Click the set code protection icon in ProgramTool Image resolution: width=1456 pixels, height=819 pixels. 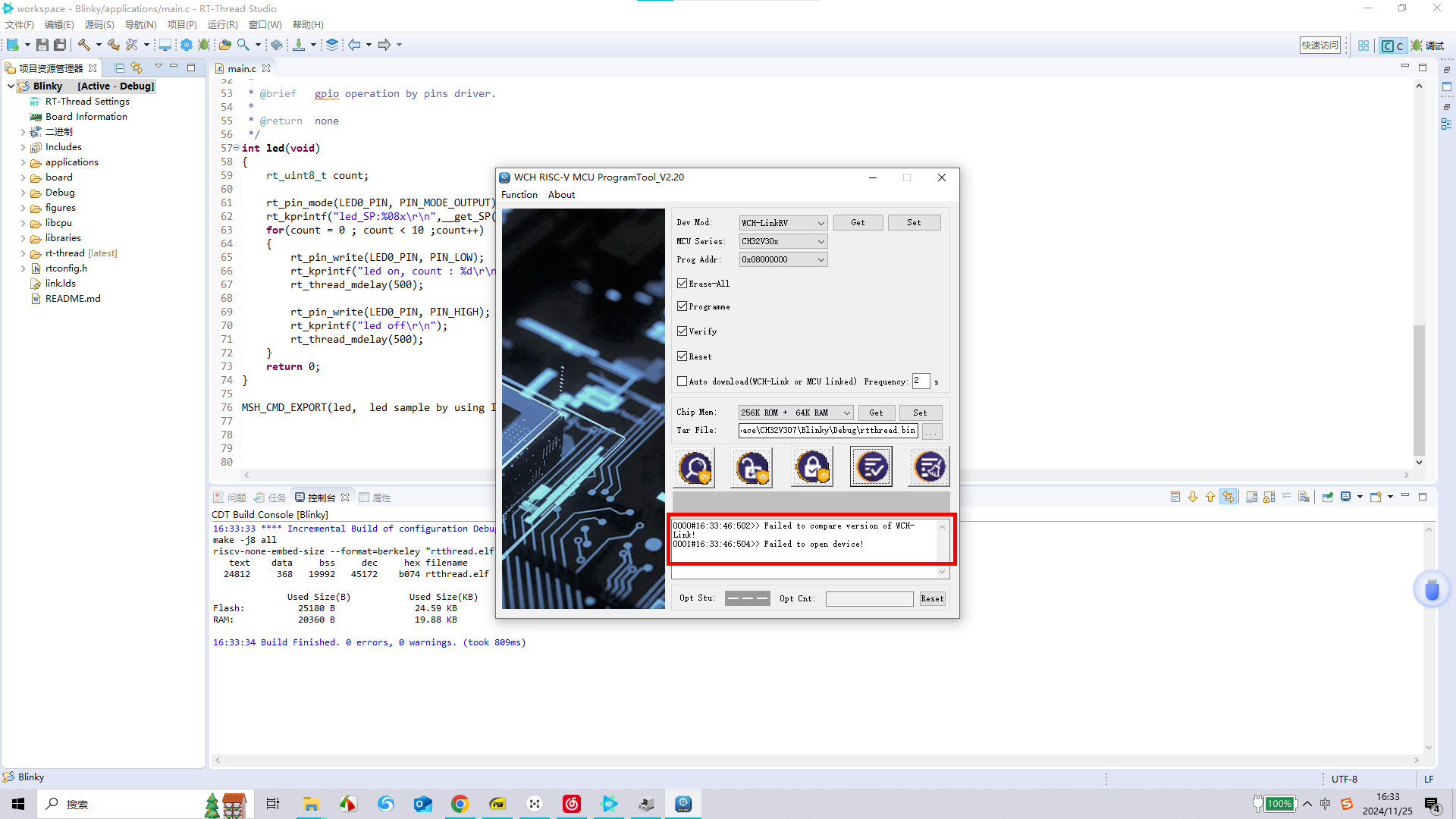click(811, 467)
